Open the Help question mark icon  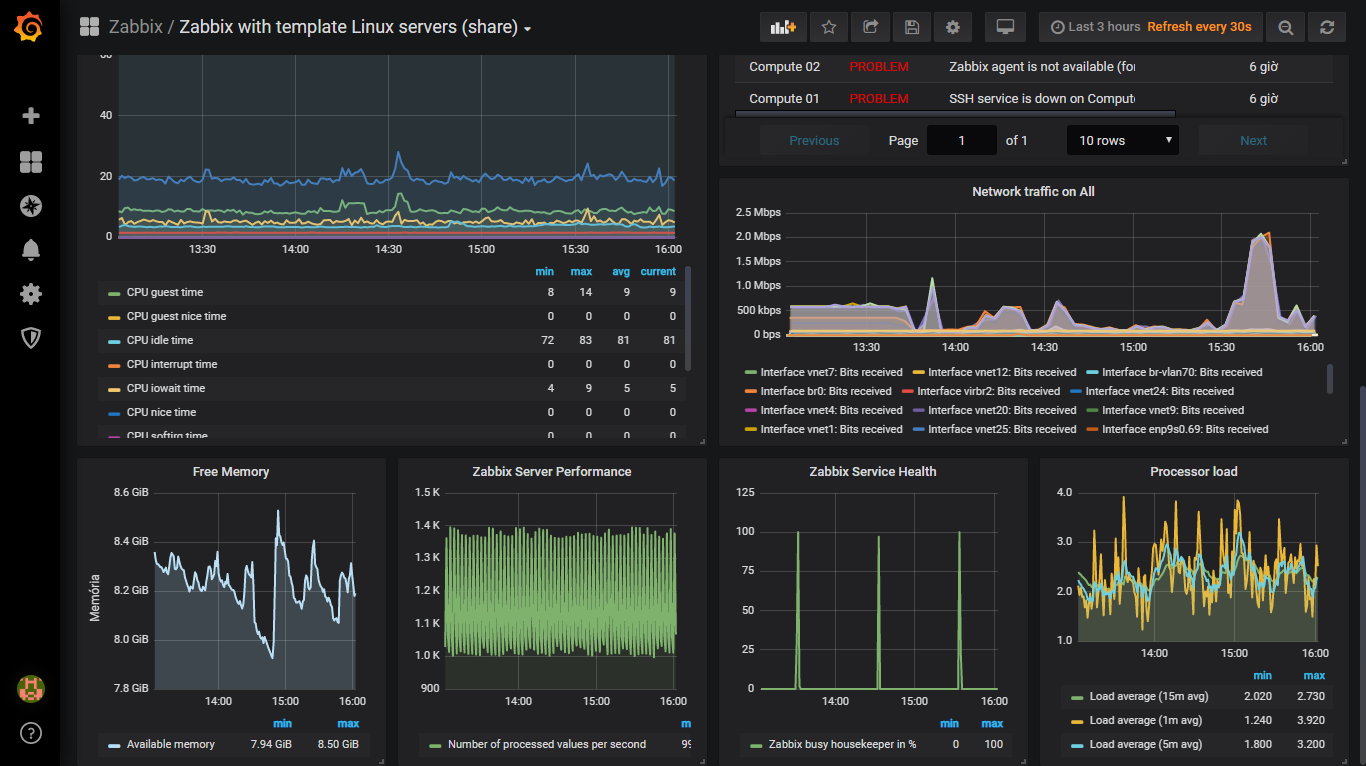(x=31, y=733)
